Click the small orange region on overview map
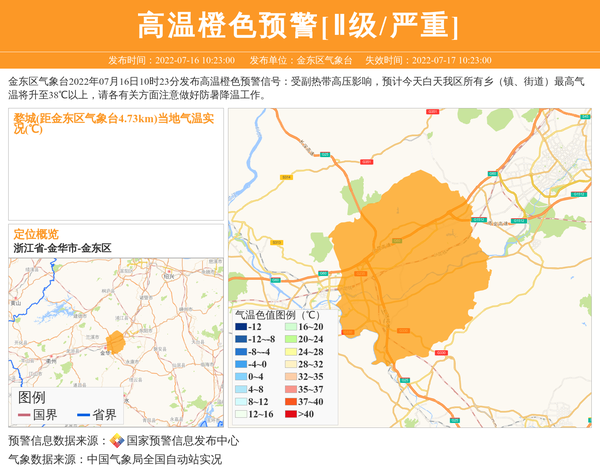Screen dimensions: 600x471 pyautogui.click(x=116, y=342)
